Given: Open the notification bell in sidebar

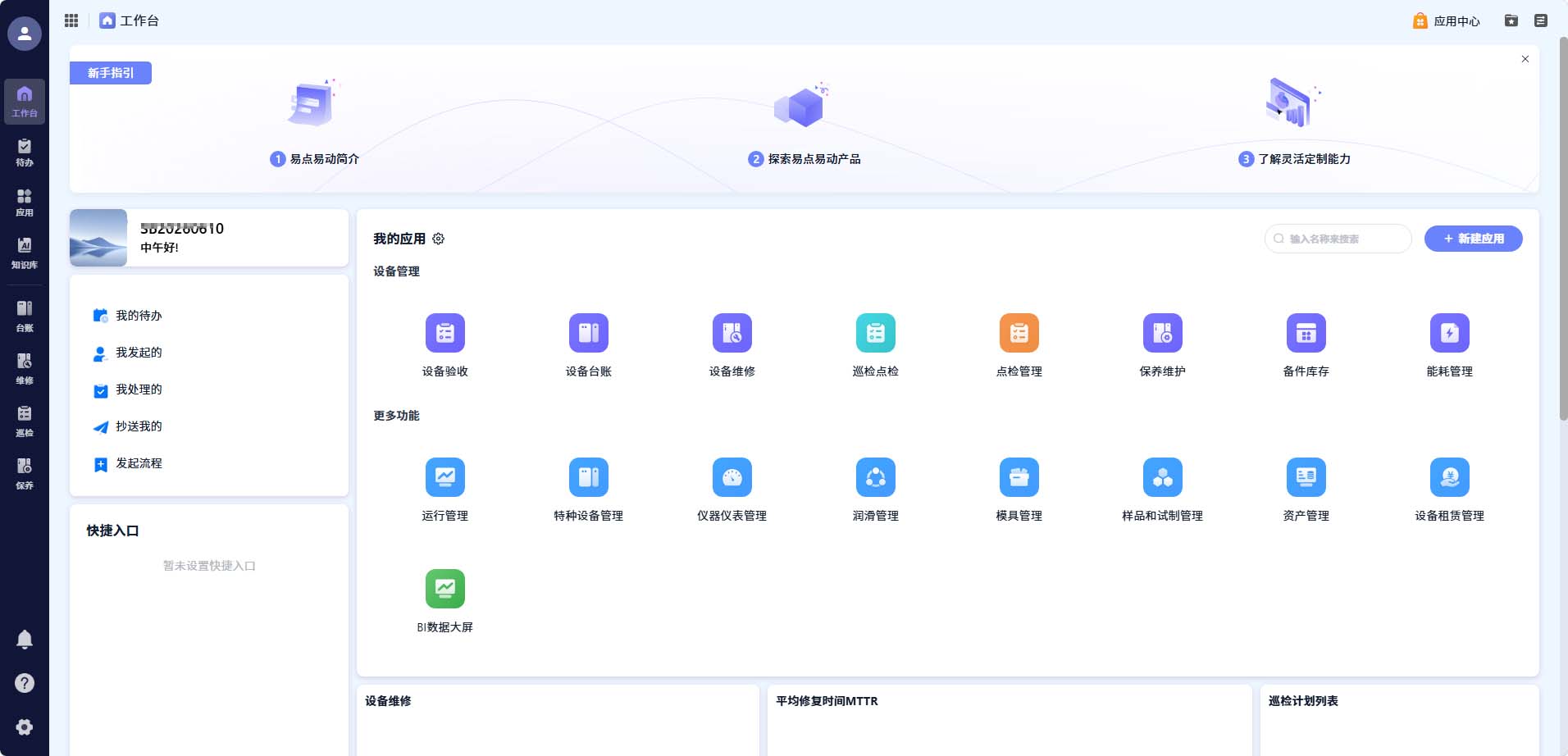Looking at the screenshot, I should tap(25, 640).
